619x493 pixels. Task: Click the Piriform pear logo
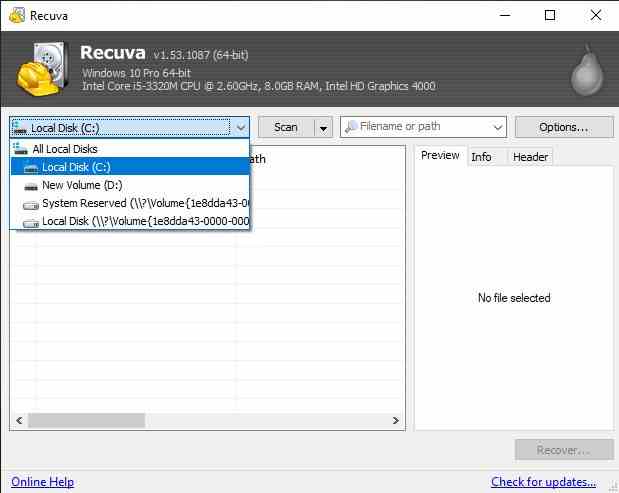point(587,71)
